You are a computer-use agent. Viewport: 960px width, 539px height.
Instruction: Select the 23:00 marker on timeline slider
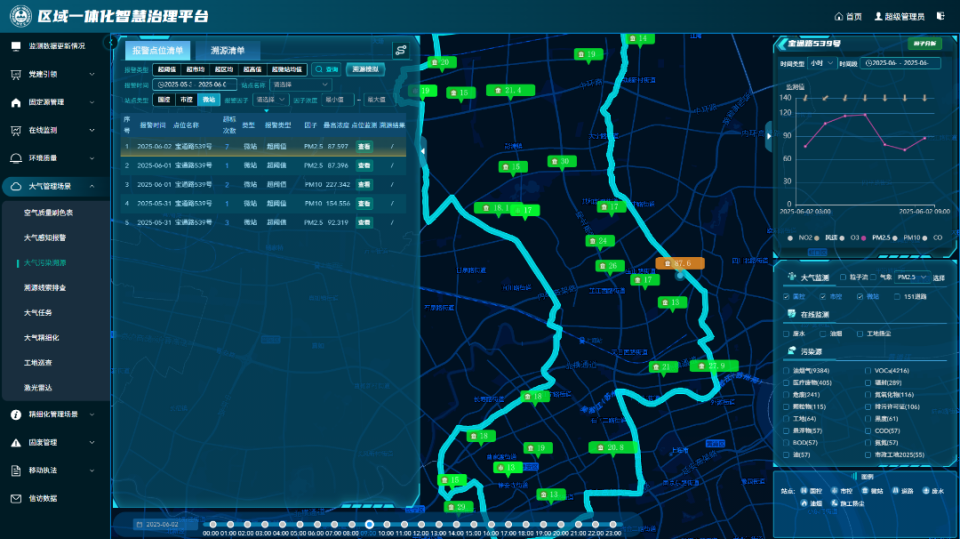pyautogui.click(x=613, y=524)
